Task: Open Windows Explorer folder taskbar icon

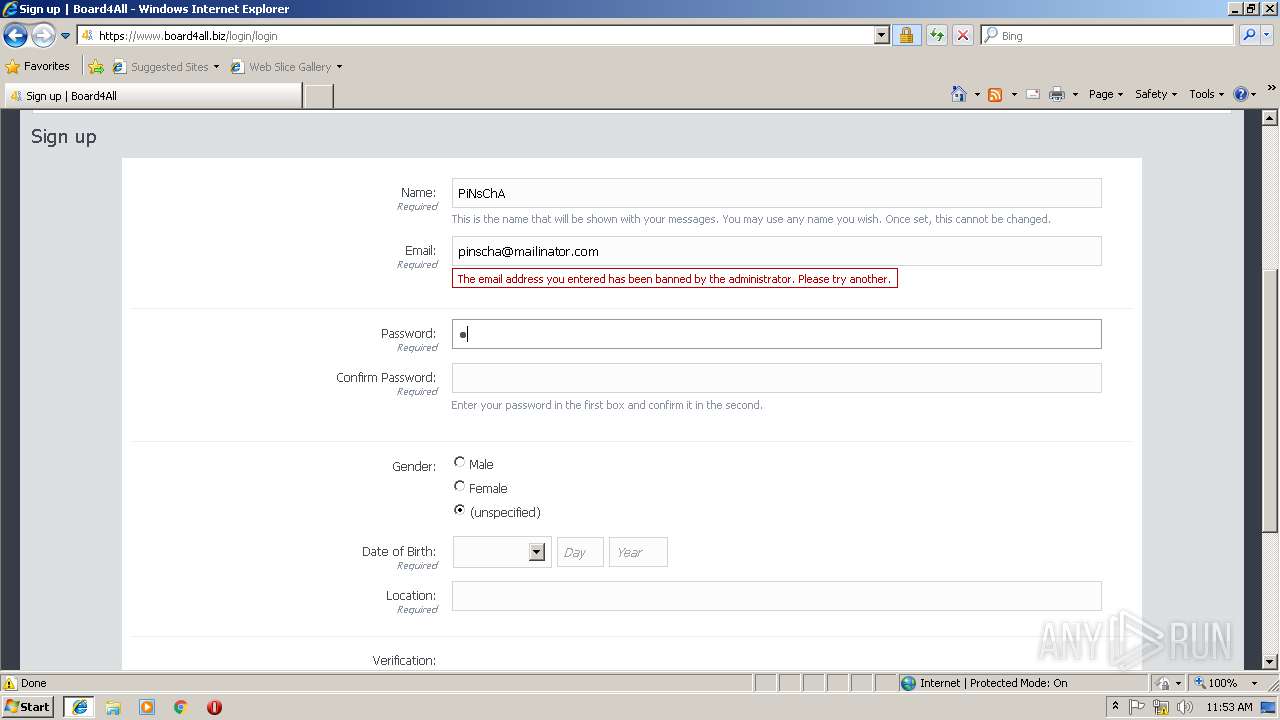Action: 113,707
